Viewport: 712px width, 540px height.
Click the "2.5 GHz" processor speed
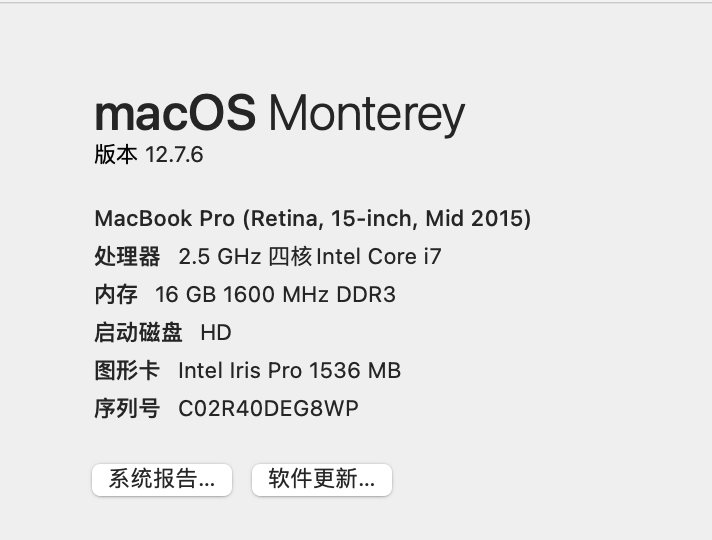(219, 257)
